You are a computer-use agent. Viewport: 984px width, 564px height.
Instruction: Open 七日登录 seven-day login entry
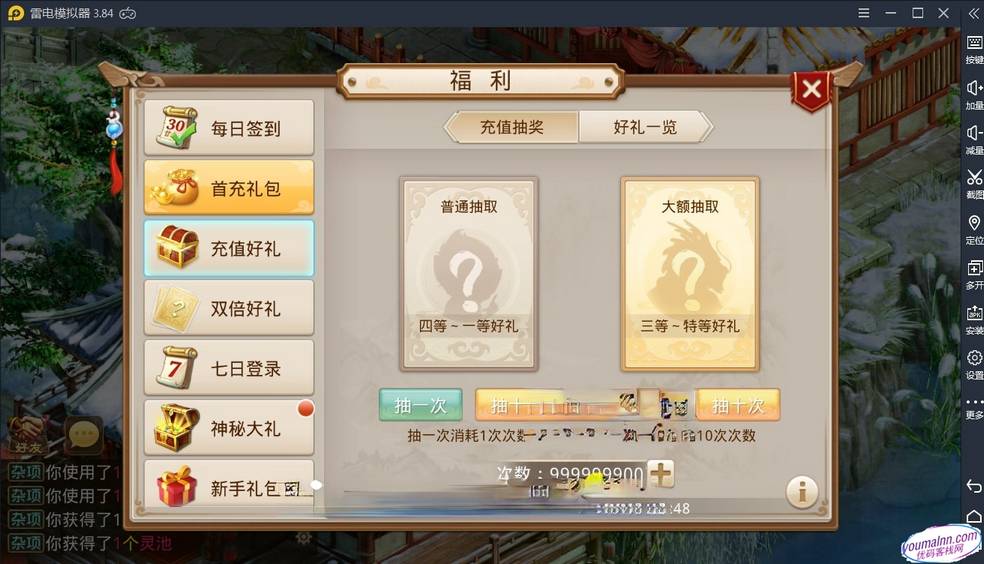pyautogui.click(x=229, y=368)
